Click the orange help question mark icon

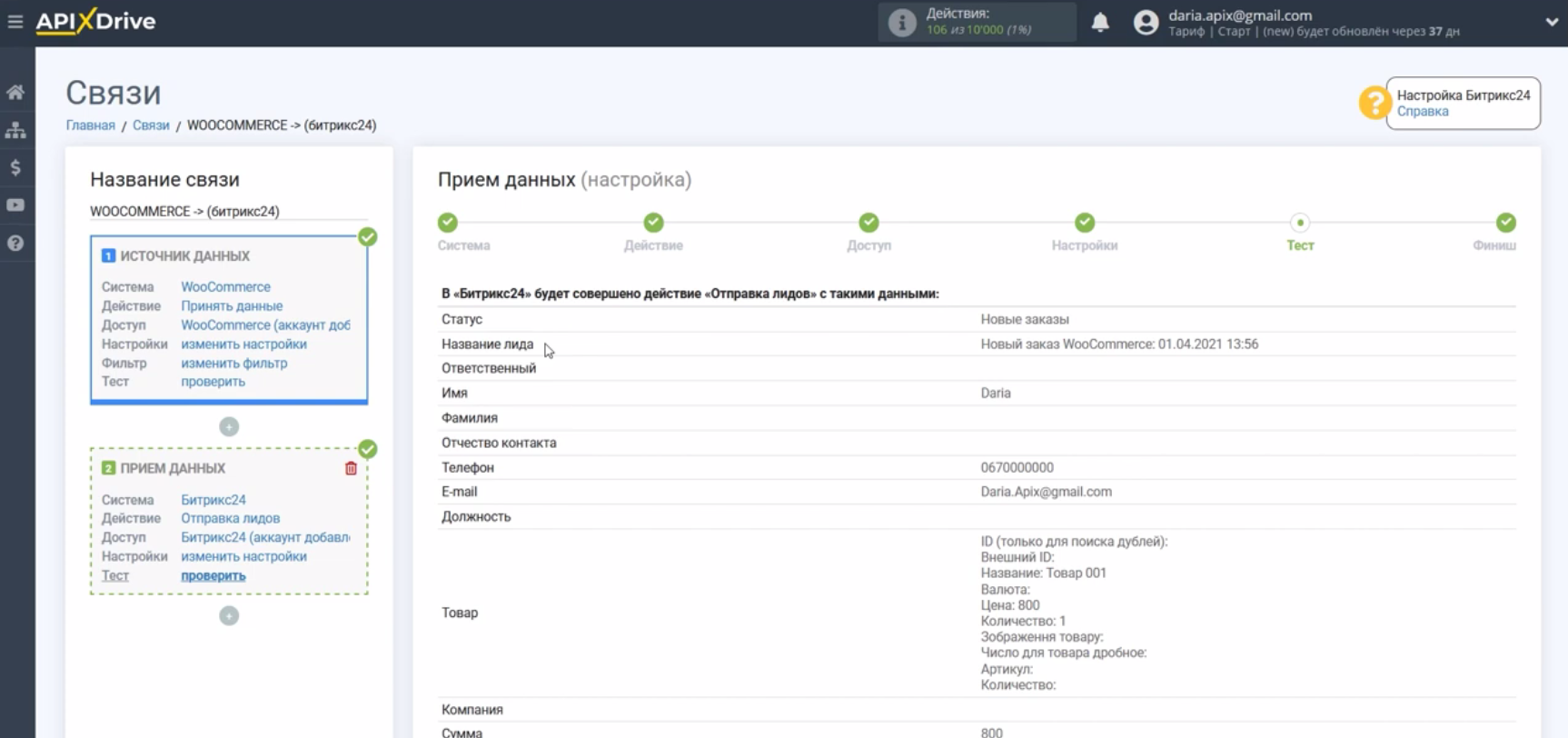coord(1374,103)
